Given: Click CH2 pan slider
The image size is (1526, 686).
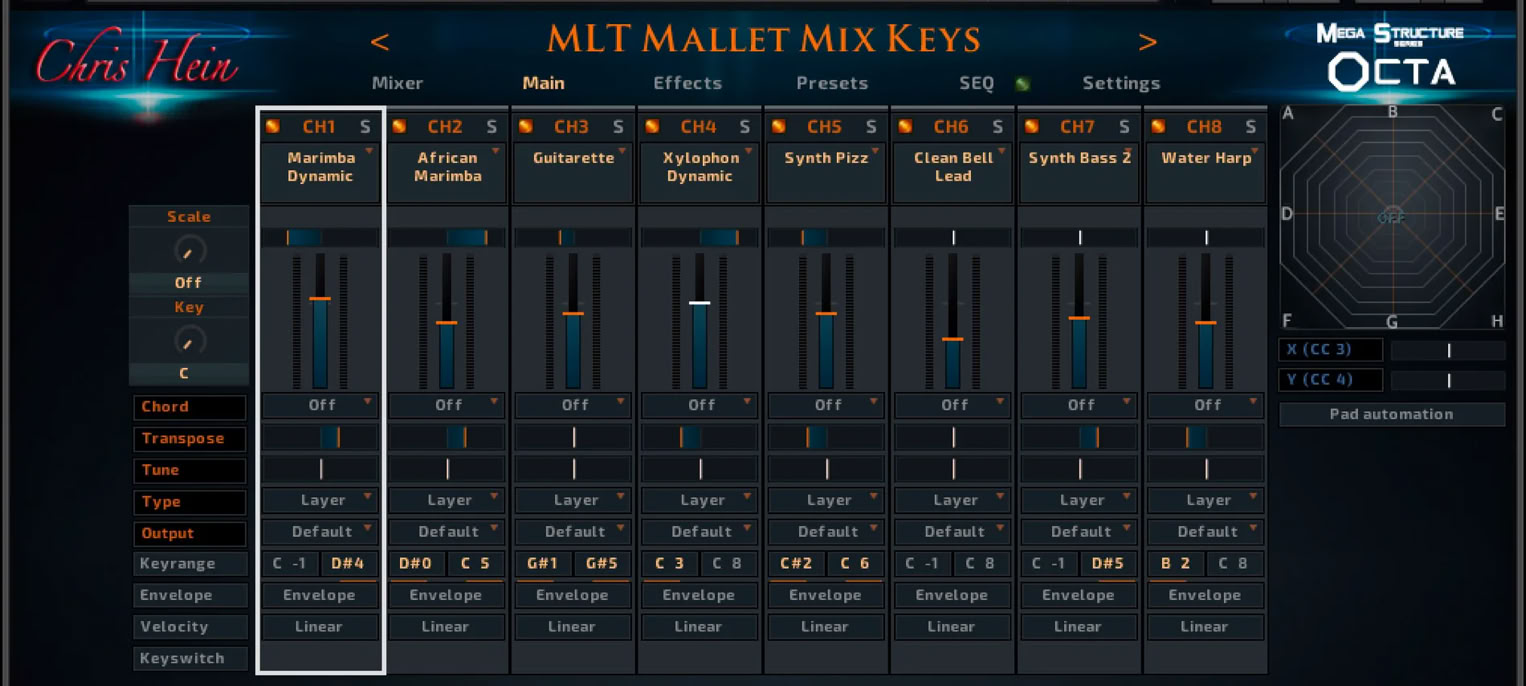Looking at the screenshot, I should pos(448,238).
